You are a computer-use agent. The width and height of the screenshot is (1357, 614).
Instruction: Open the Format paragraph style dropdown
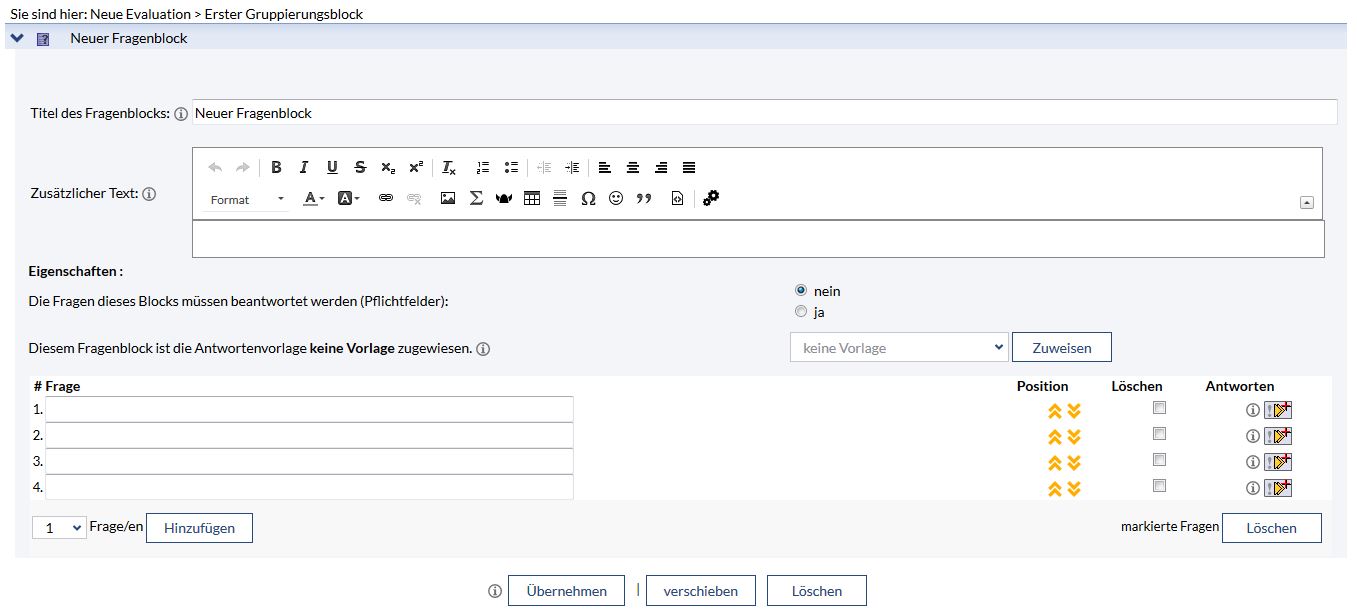click(247, 200)
